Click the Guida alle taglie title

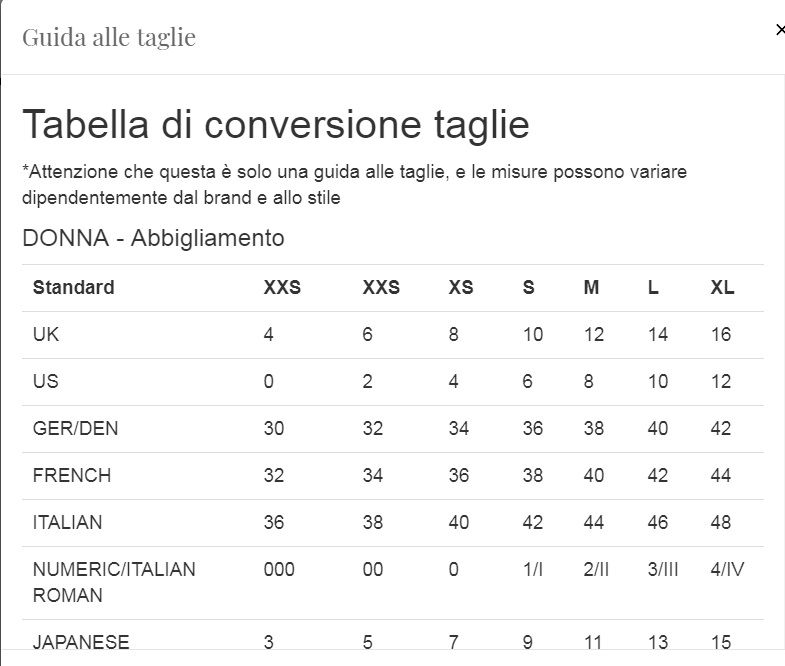coord(109,38)
